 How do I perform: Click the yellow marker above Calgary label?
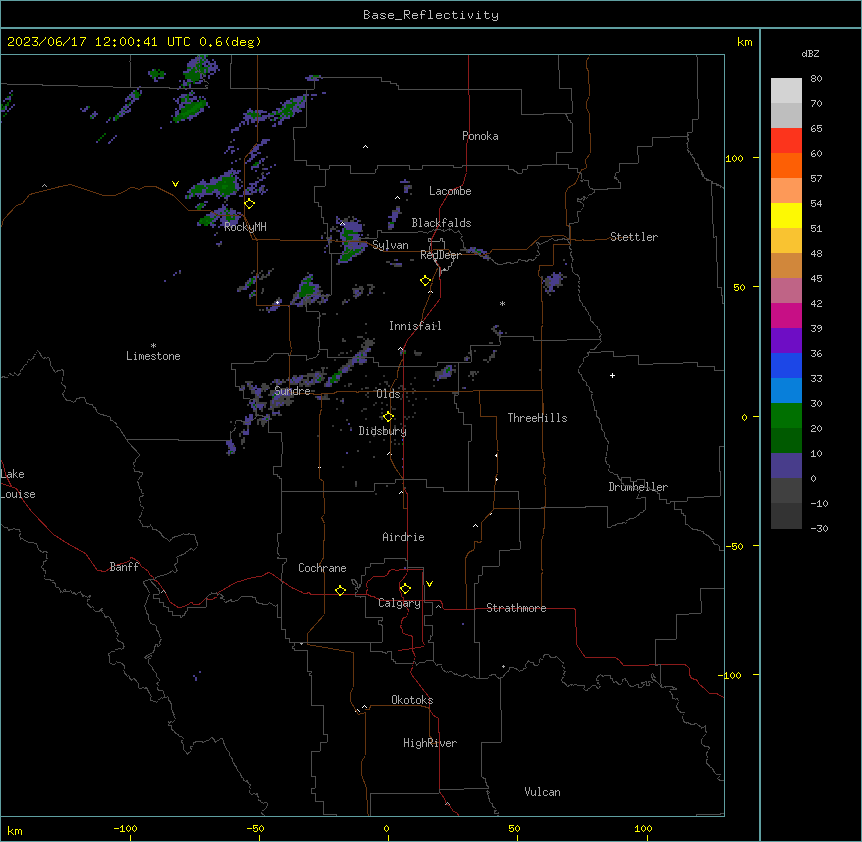click(405, 589)
